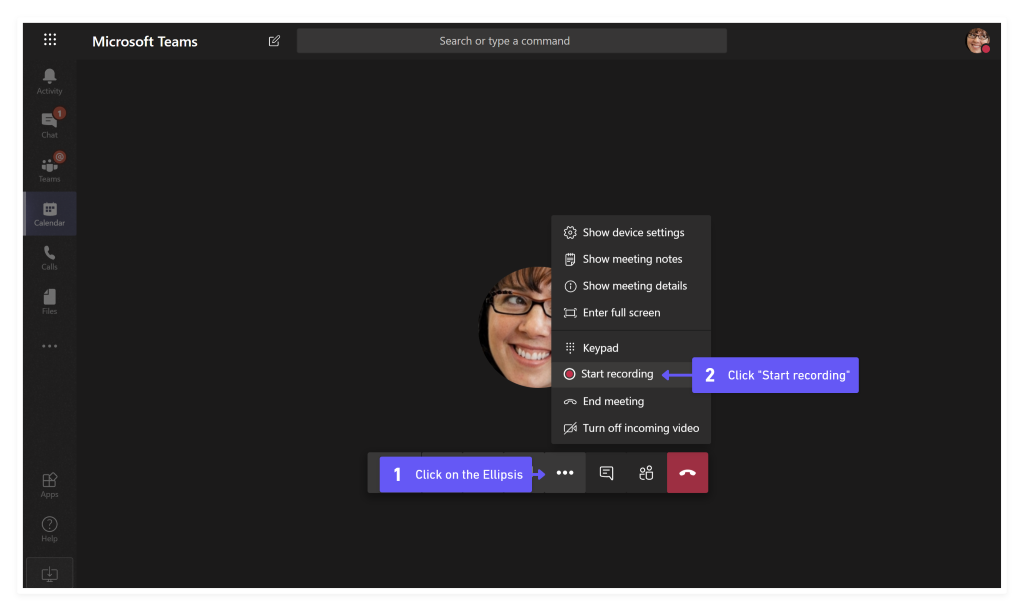Choose Enter full screen
The height and width of the screenshot is (611, 1024).
click(631, 313)
